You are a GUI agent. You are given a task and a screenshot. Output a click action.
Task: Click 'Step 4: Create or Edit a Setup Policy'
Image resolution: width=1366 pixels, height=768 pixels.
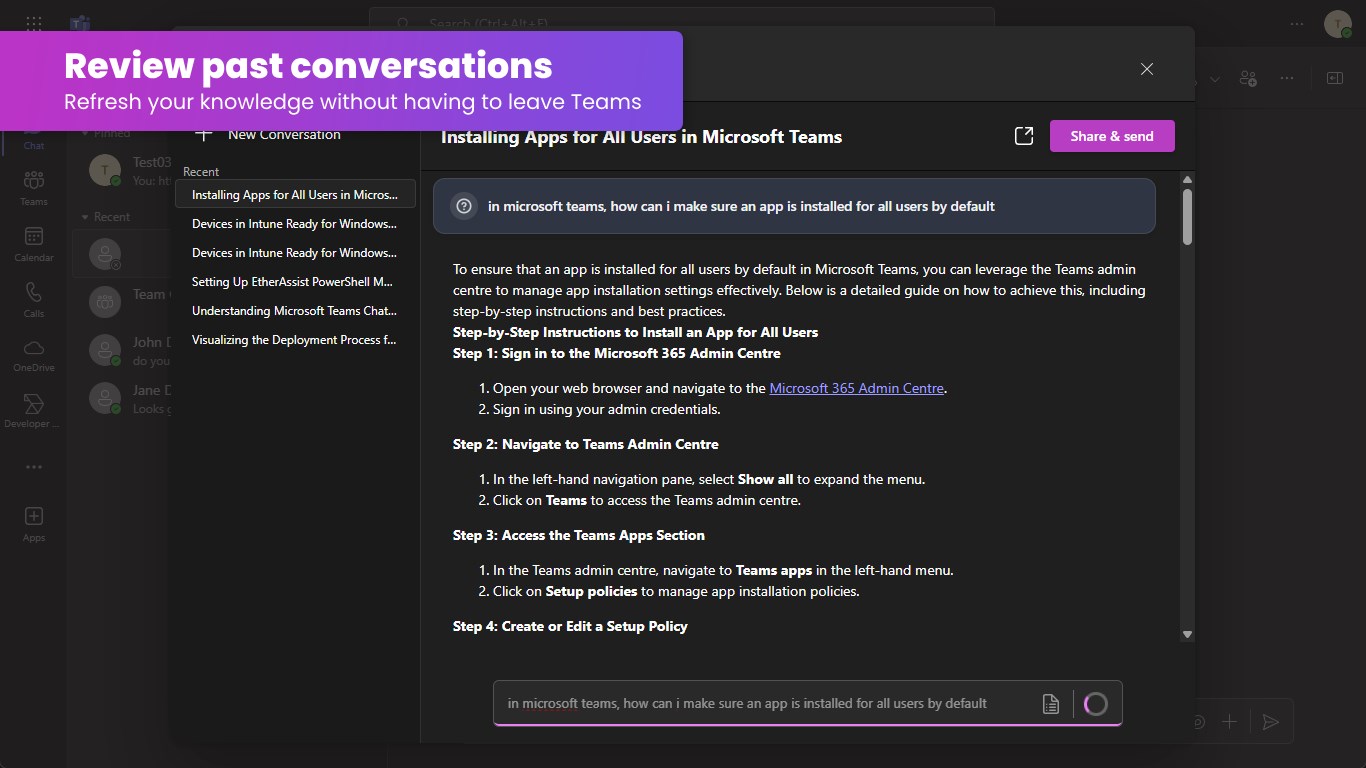pos(570,626)
